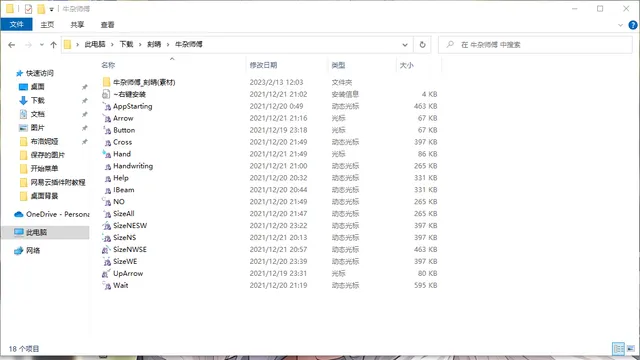Expand the chevron after 下载 in path
The height and width of the screenshot is (360, 640).
(140, 44)
